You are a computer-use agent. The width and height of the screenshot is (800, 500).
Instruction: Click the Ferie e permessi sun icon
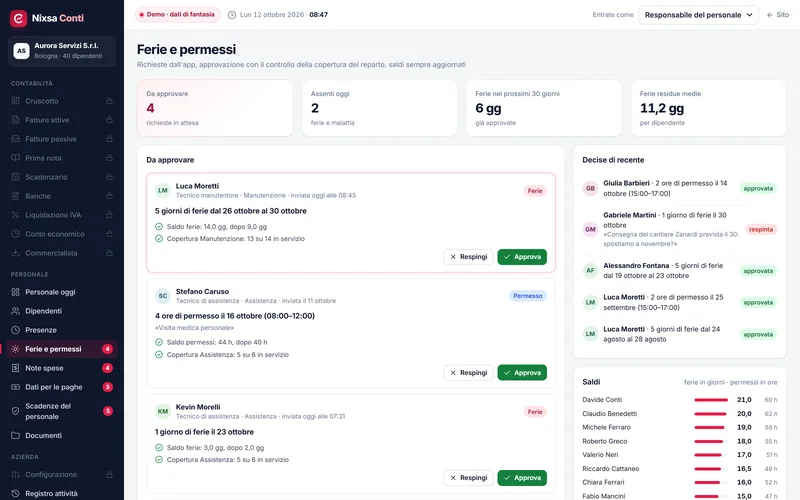(15, 349)
